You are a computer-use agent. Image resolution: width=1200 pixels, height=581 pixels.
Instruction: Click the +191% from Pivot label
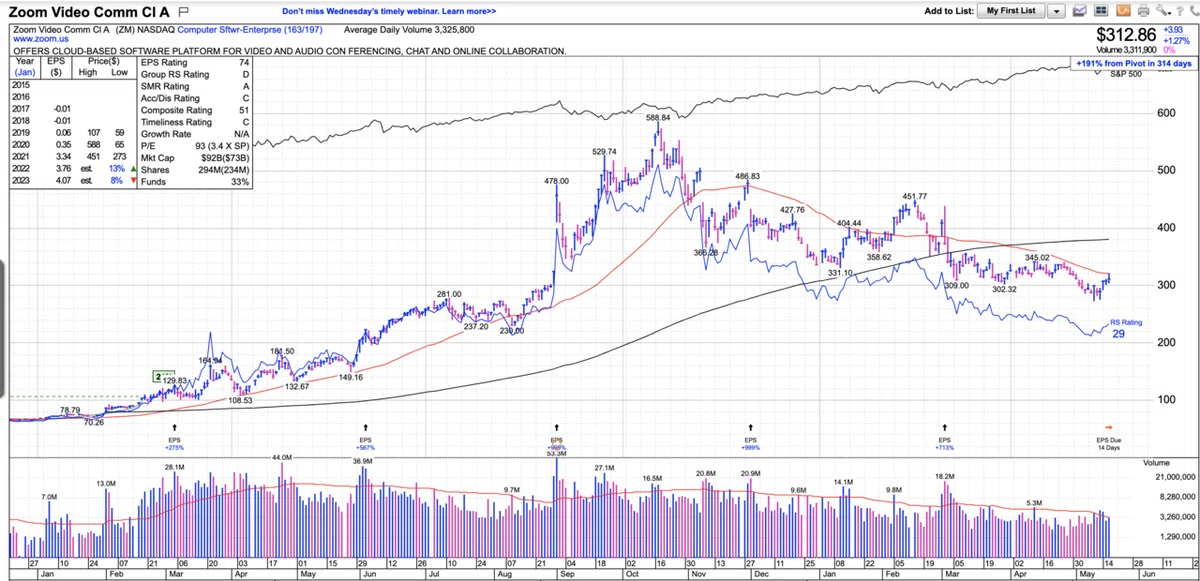(1135, 63)
